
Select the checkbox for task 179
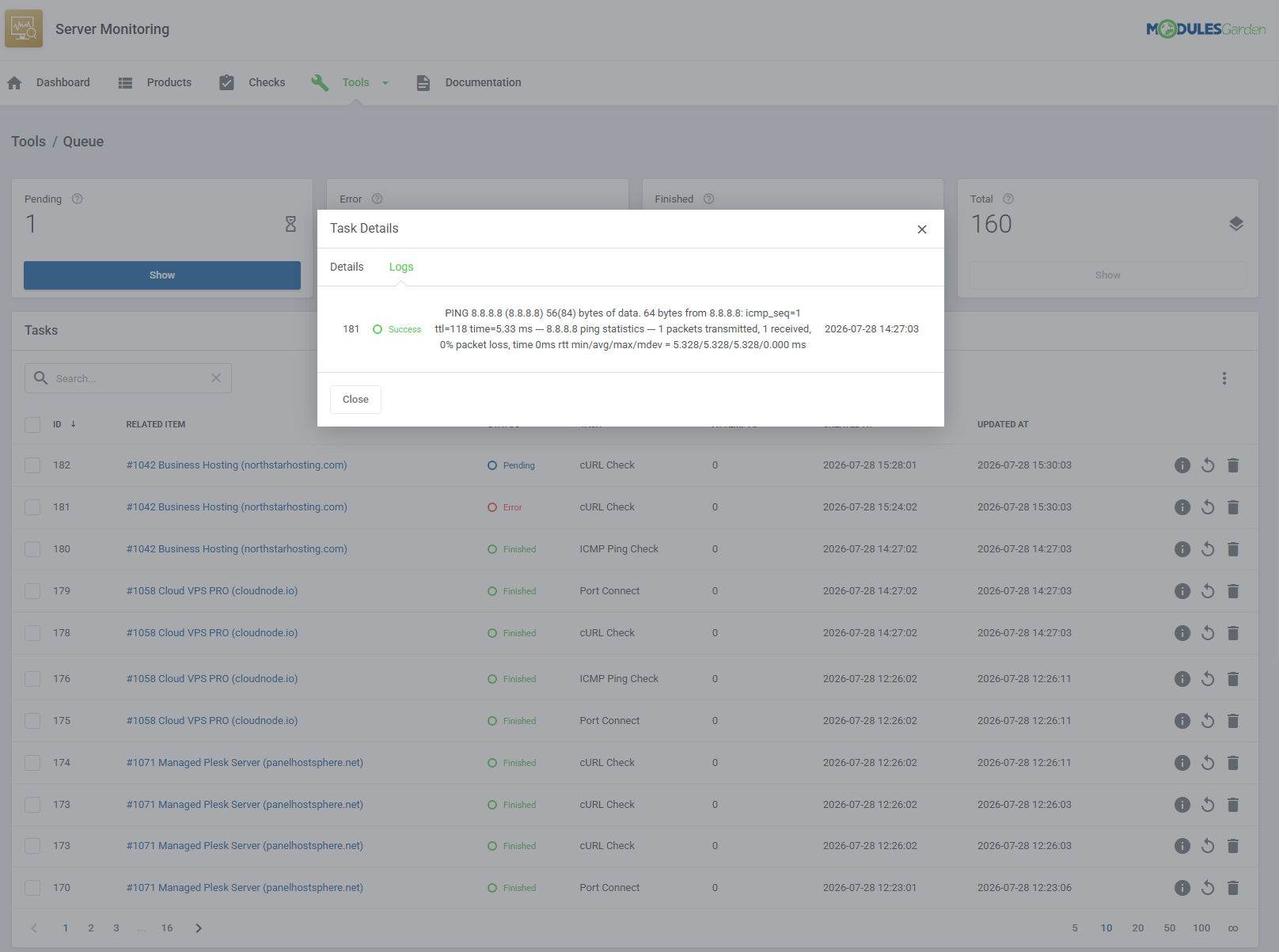[x=32, y=591]
